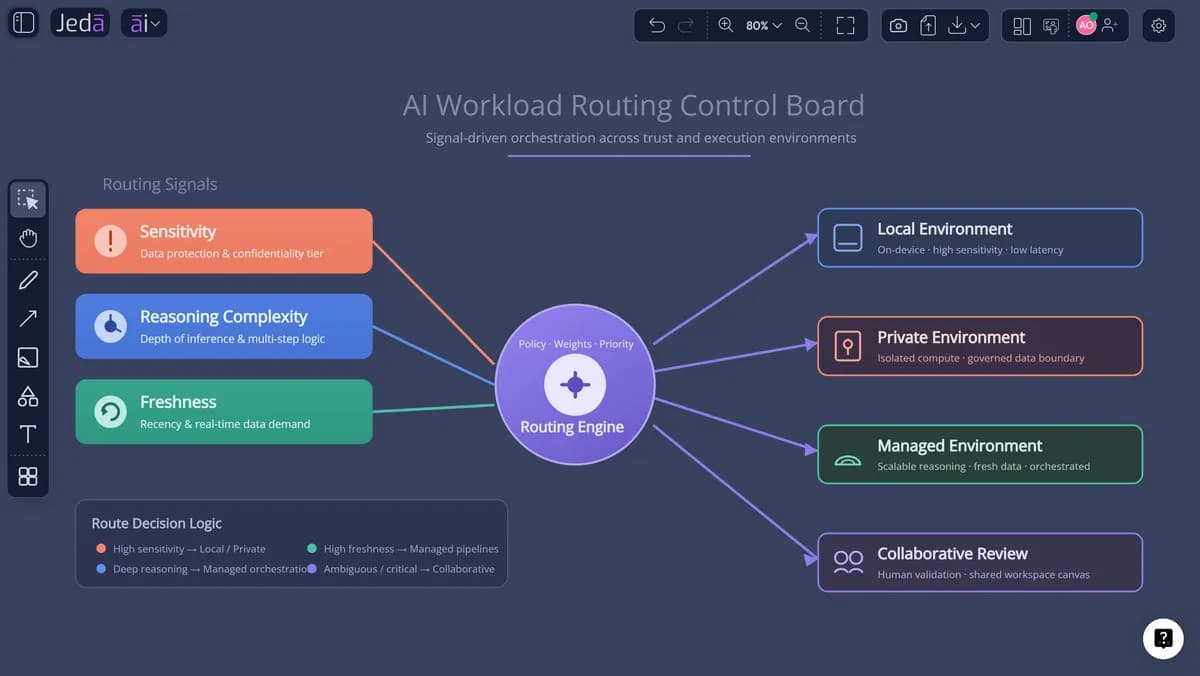1200x676 pixels.
Task: Select the Sensitivity signal card
Action: click(224, 241)
